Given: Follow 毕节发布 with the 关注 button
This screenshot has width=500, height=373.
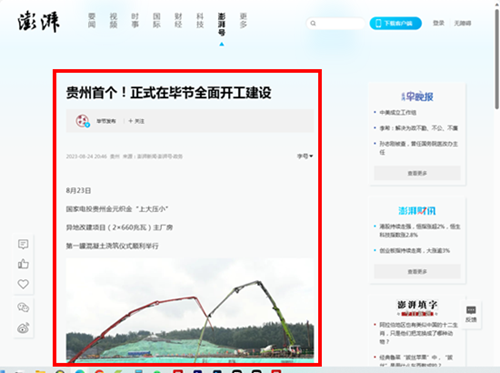Looking at the screenshot, I should pos(136,121).
